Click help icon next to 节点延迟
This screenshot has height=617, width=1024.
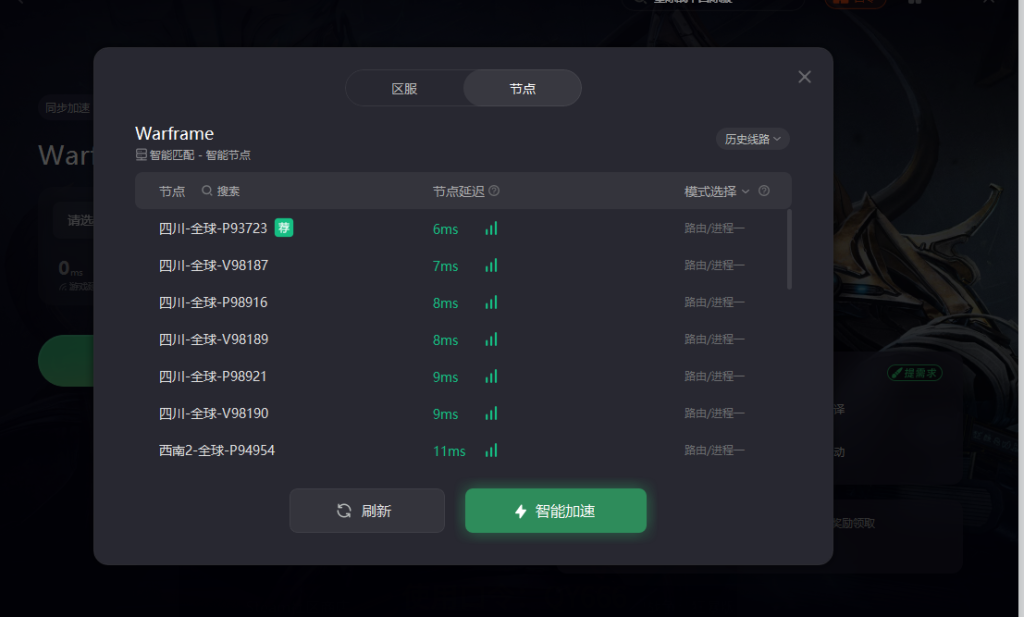(x=494, y=191)
